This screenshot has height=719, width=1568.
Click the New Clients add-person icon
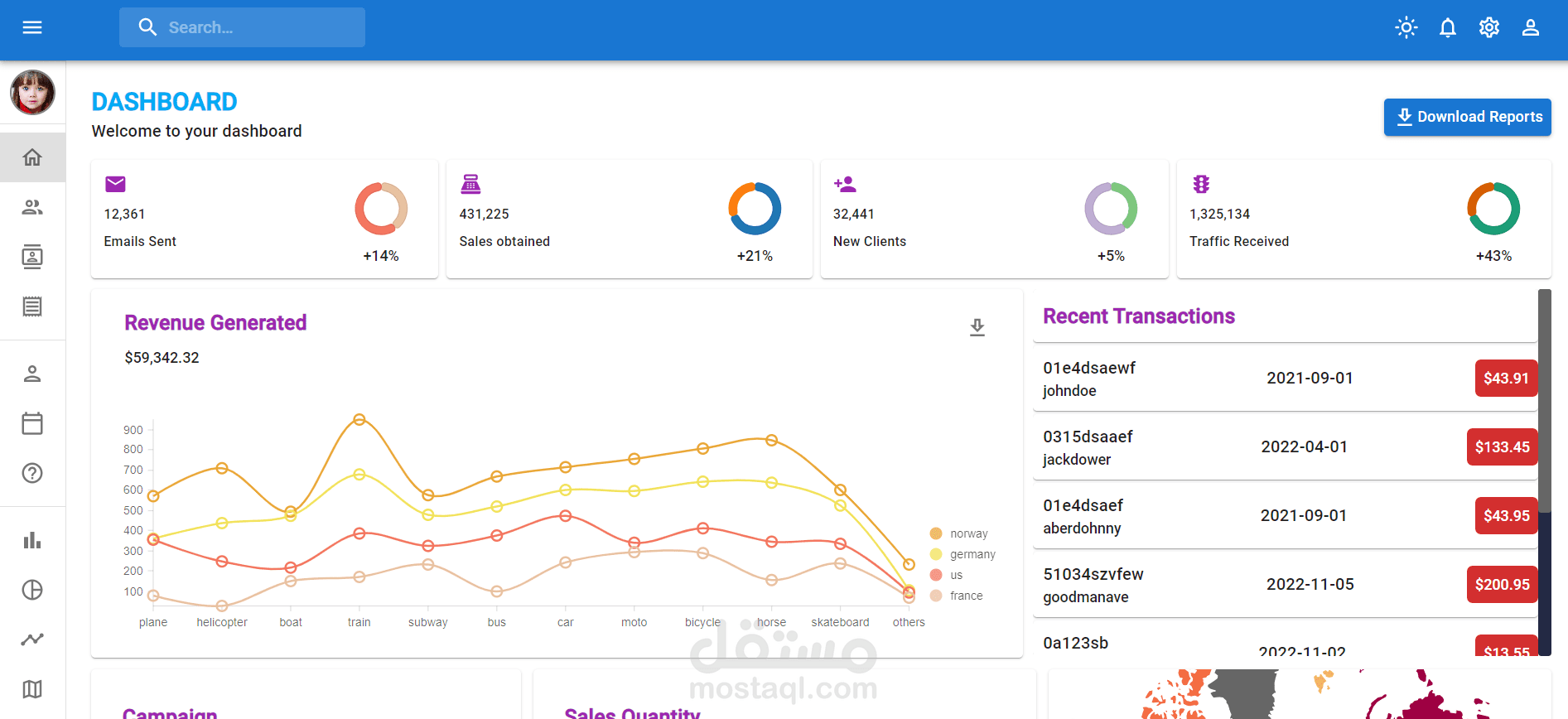pos(845,184)
